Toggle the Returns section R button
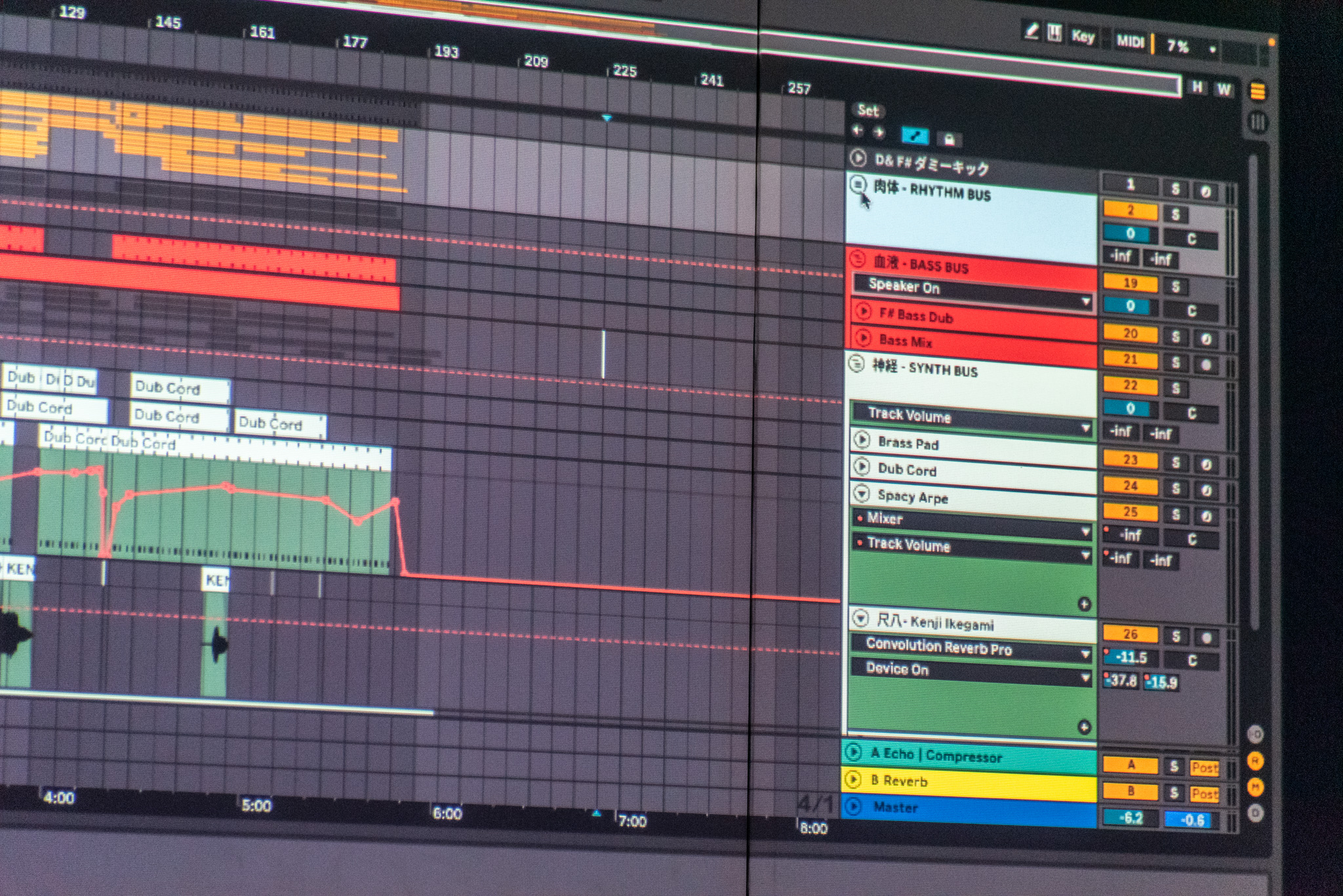This screenshot has height=896, width=1343. [x=1255, y=760]
